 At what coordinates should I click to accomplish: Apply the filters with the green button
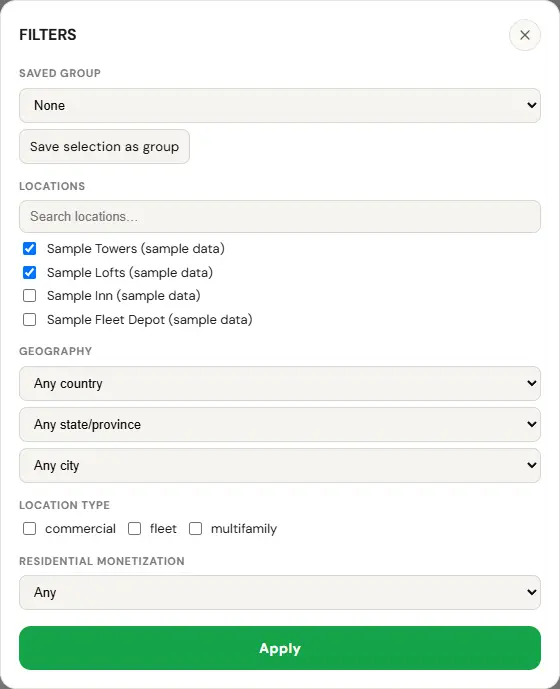[280, 648]
